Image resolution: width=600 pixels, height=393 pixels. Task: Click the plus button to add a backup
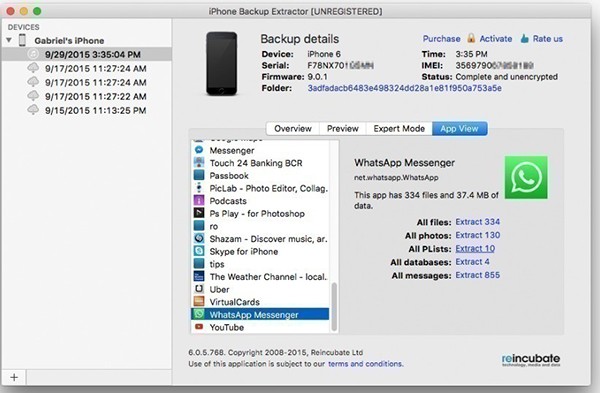14,377
